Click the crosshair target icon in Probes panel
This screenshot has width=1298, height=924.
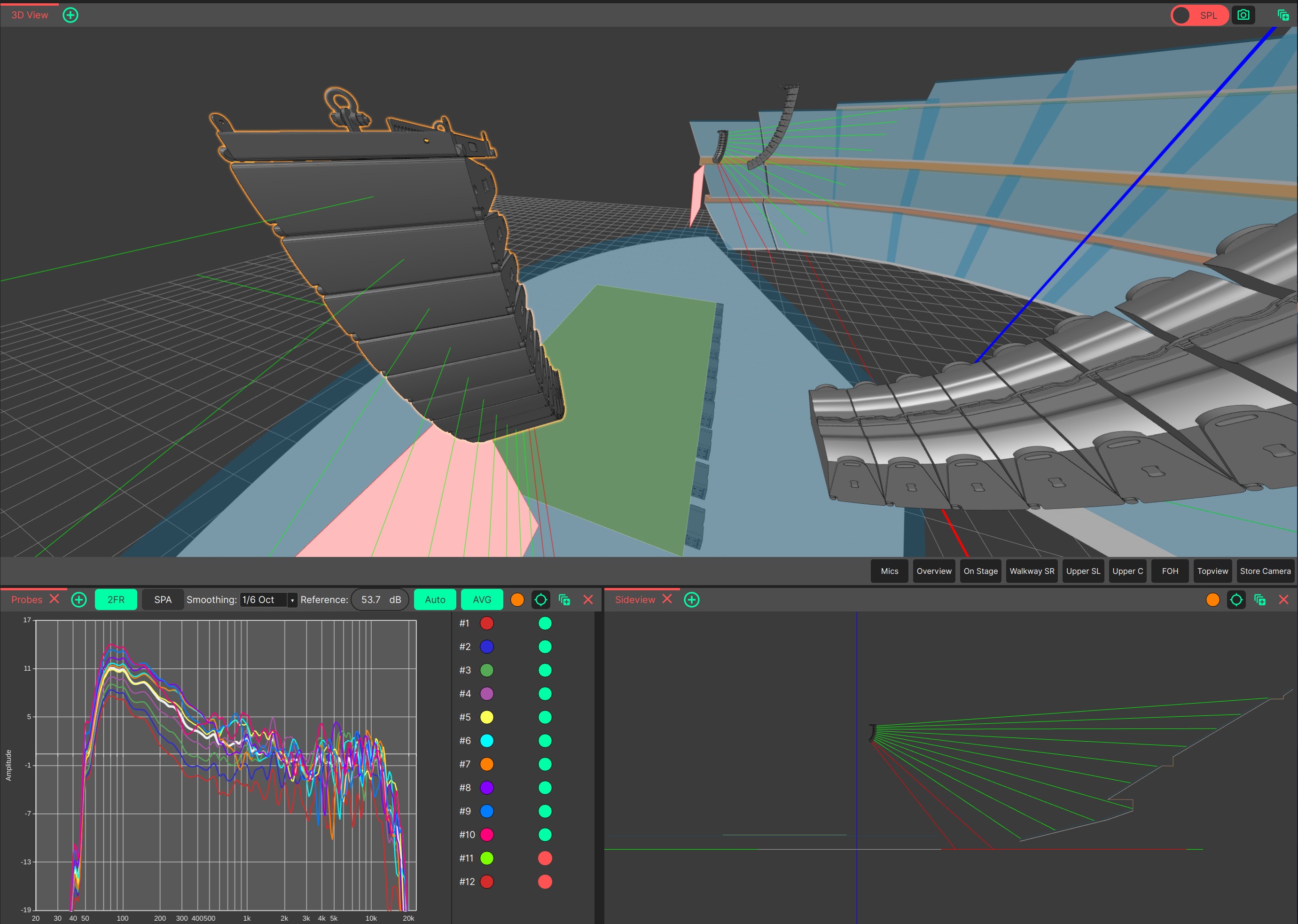pos(540,600)
